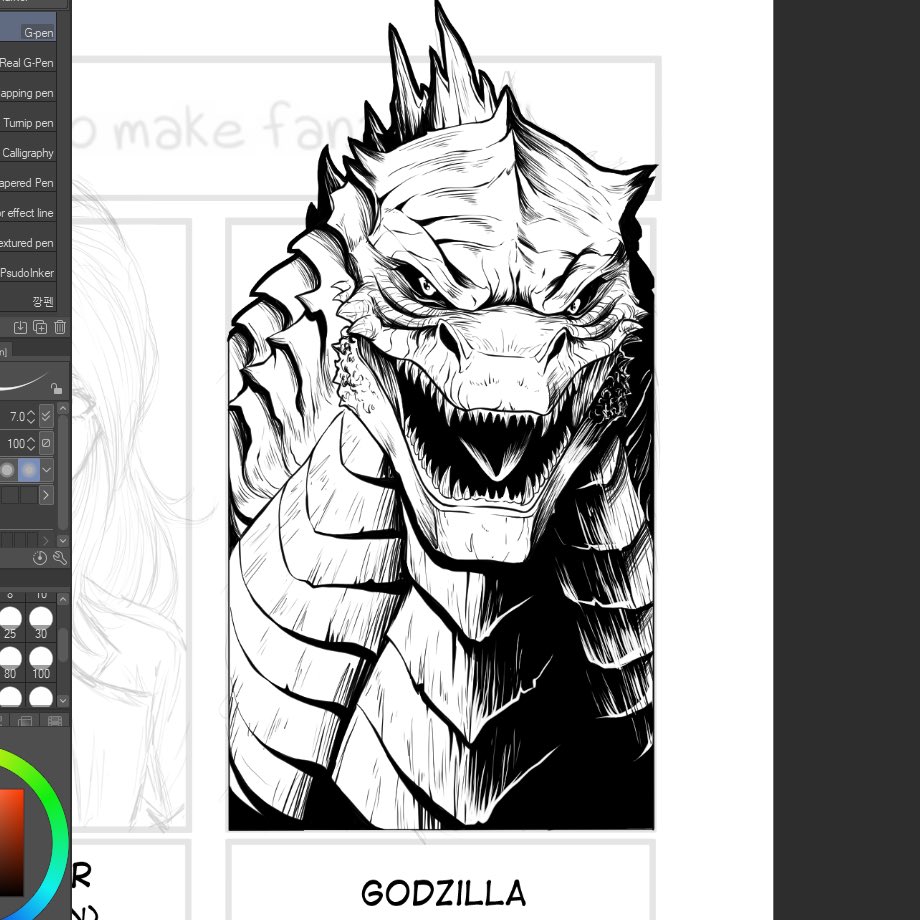Viewport: 920px width, 920px height.
Task: Expand the stabilization row arrow
Action: [46, 495]
